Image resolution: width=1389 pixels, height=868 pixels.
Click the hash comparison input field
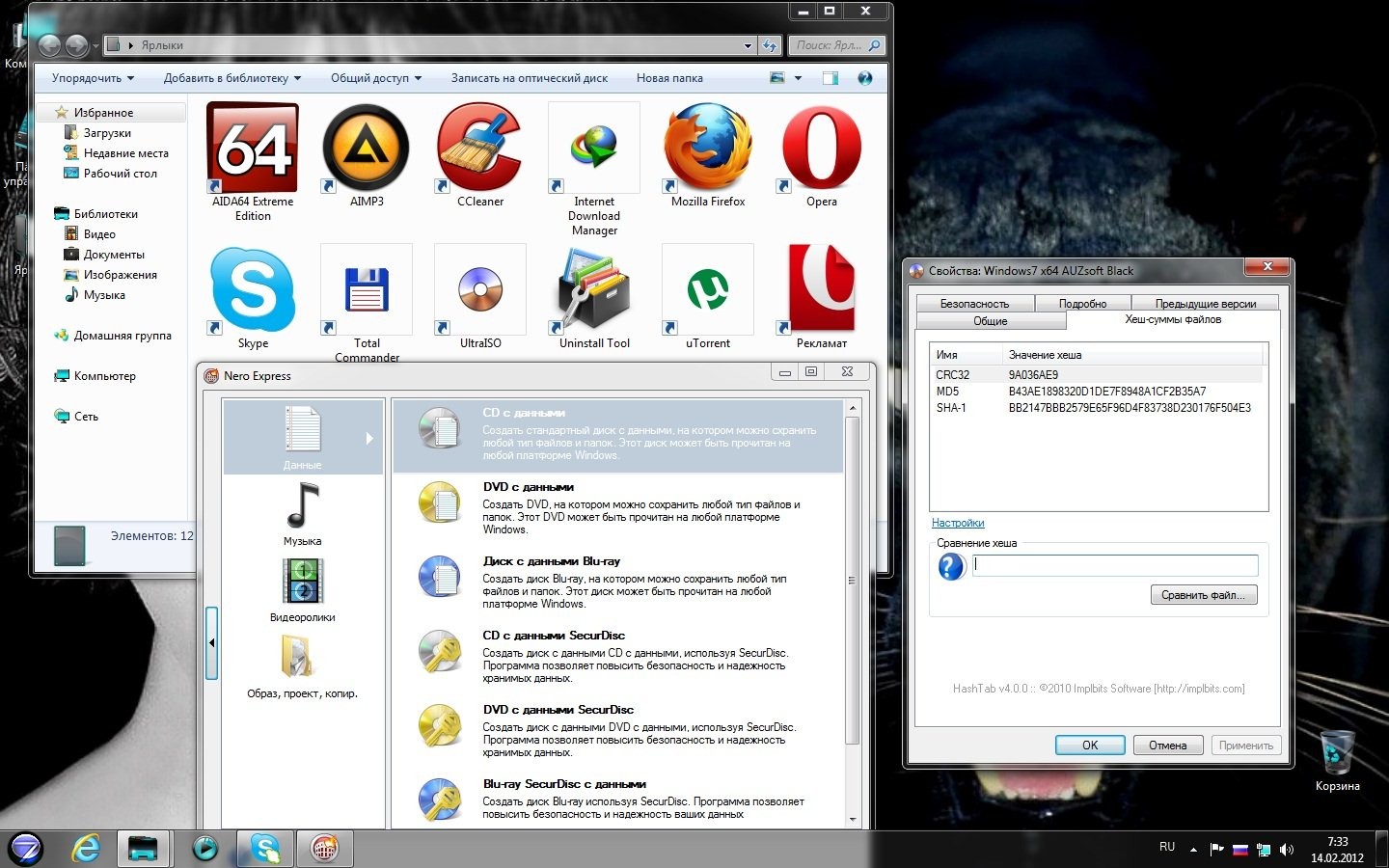tap(1116, 565)
